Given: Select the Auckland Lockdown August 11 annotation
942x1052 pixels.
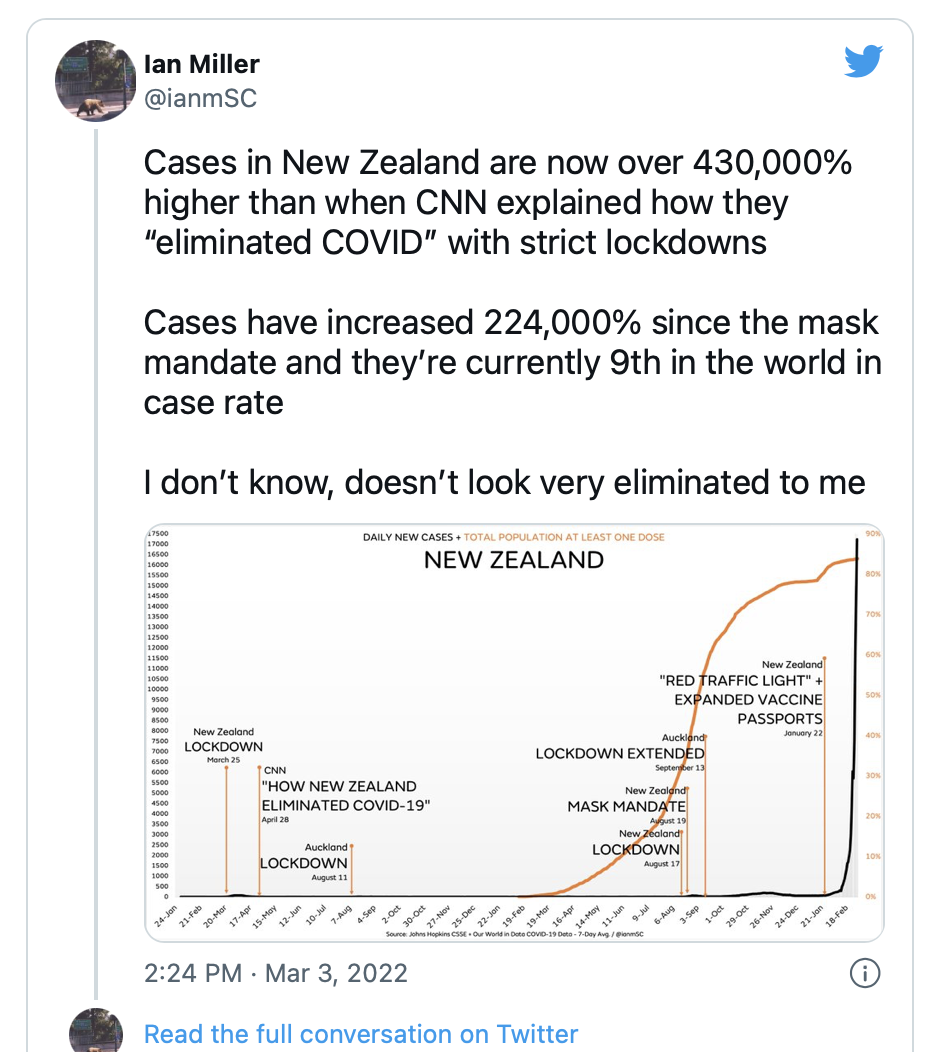Looking at the screenshot, I should pos(305,861).
